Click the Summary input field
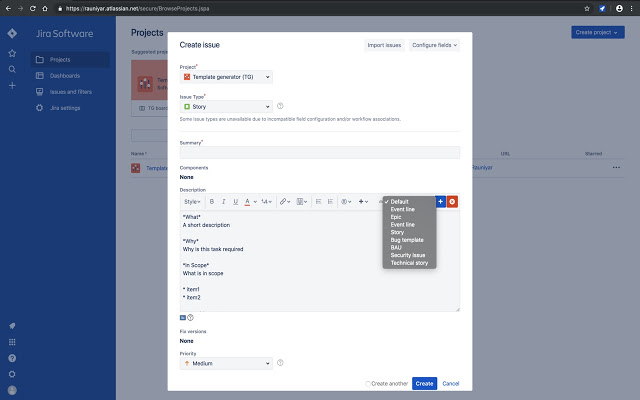This screenshot has width=640, height=400. (x=320, y=153)
